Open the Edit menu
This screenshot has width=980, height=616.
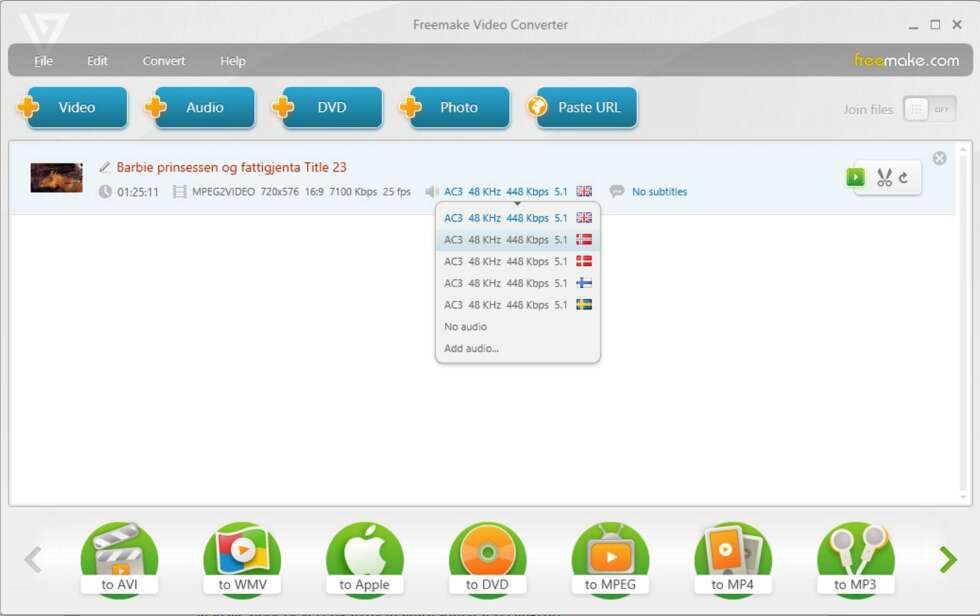coord(97,61)
